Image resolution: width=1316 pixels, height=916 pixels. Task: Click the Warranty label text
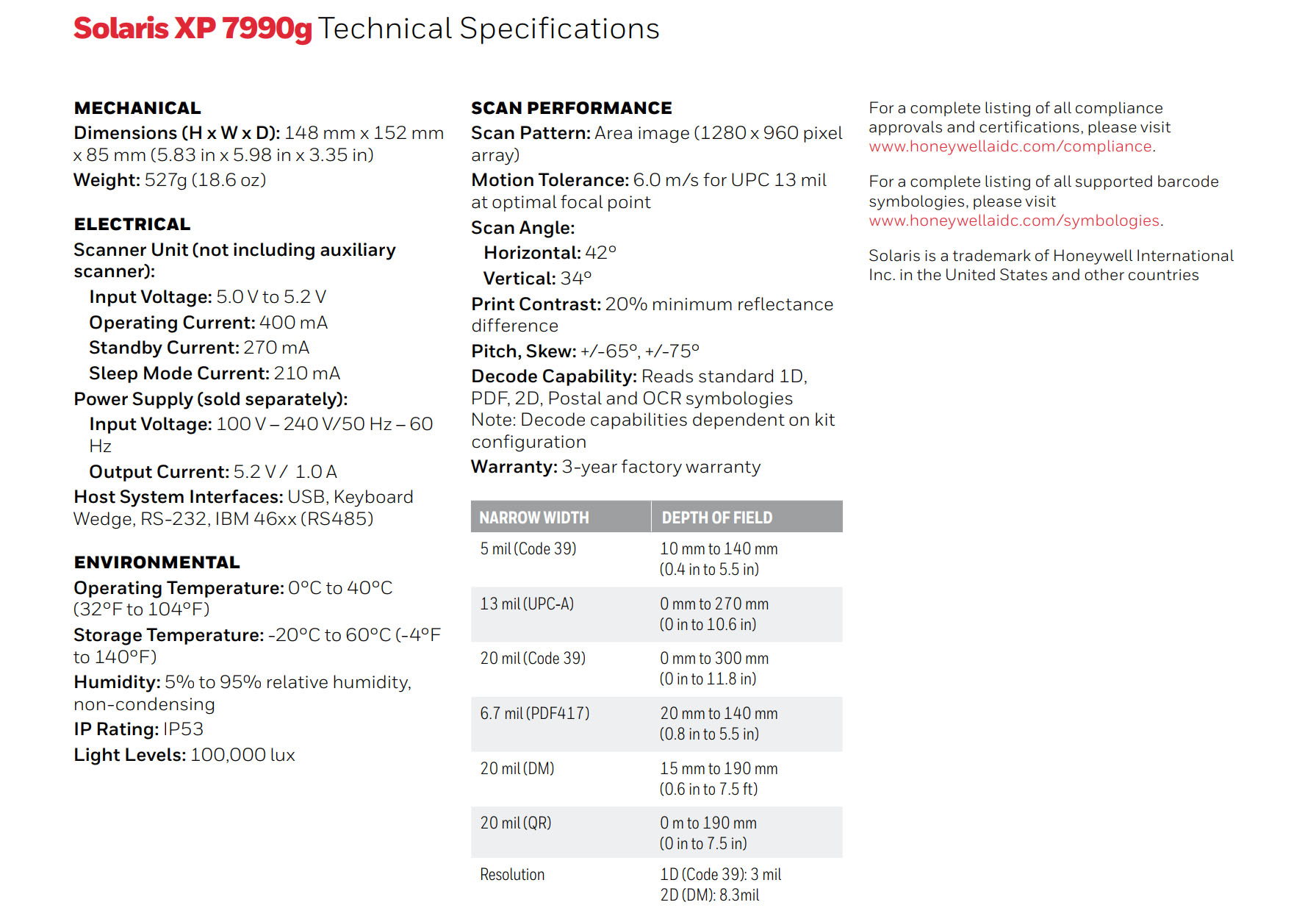pyautogui.click(x=514, y=468)
